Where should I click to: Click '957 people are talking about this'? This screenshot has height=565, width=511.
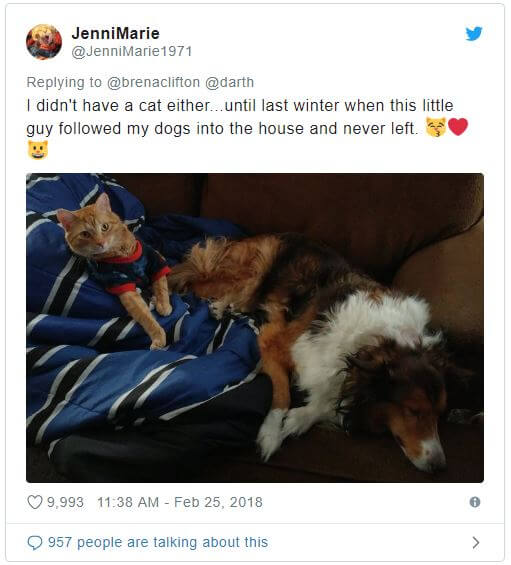[158, 542]
